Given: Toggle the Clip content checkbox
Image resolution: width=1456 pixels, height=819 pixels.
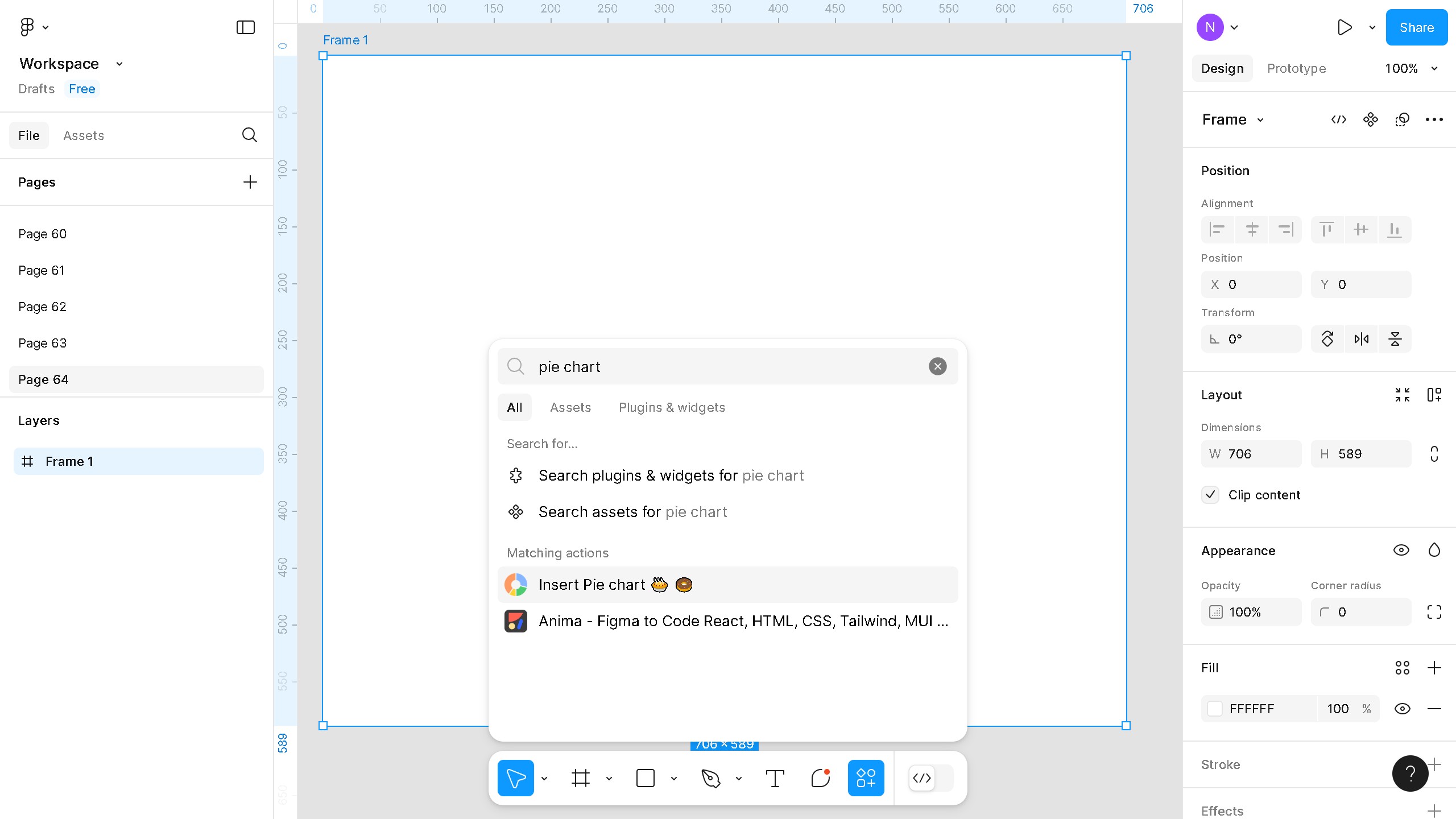Looking at the screenshot, I should tap(1210, 495).
